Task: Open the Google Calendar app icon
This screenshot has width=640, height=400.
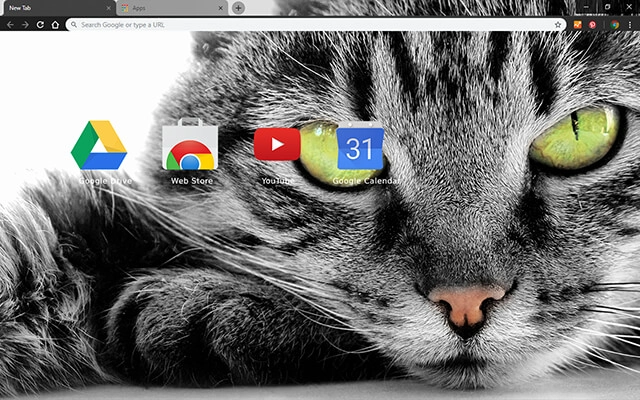Action: 360,146
